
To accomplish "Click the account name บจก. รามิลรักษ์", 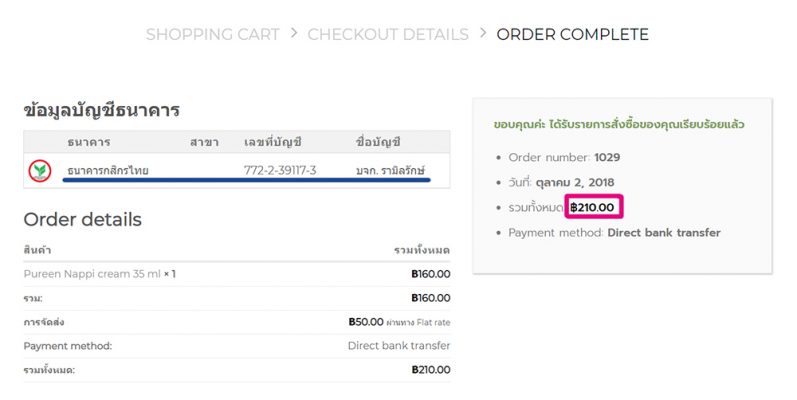I will pos(391,171).
